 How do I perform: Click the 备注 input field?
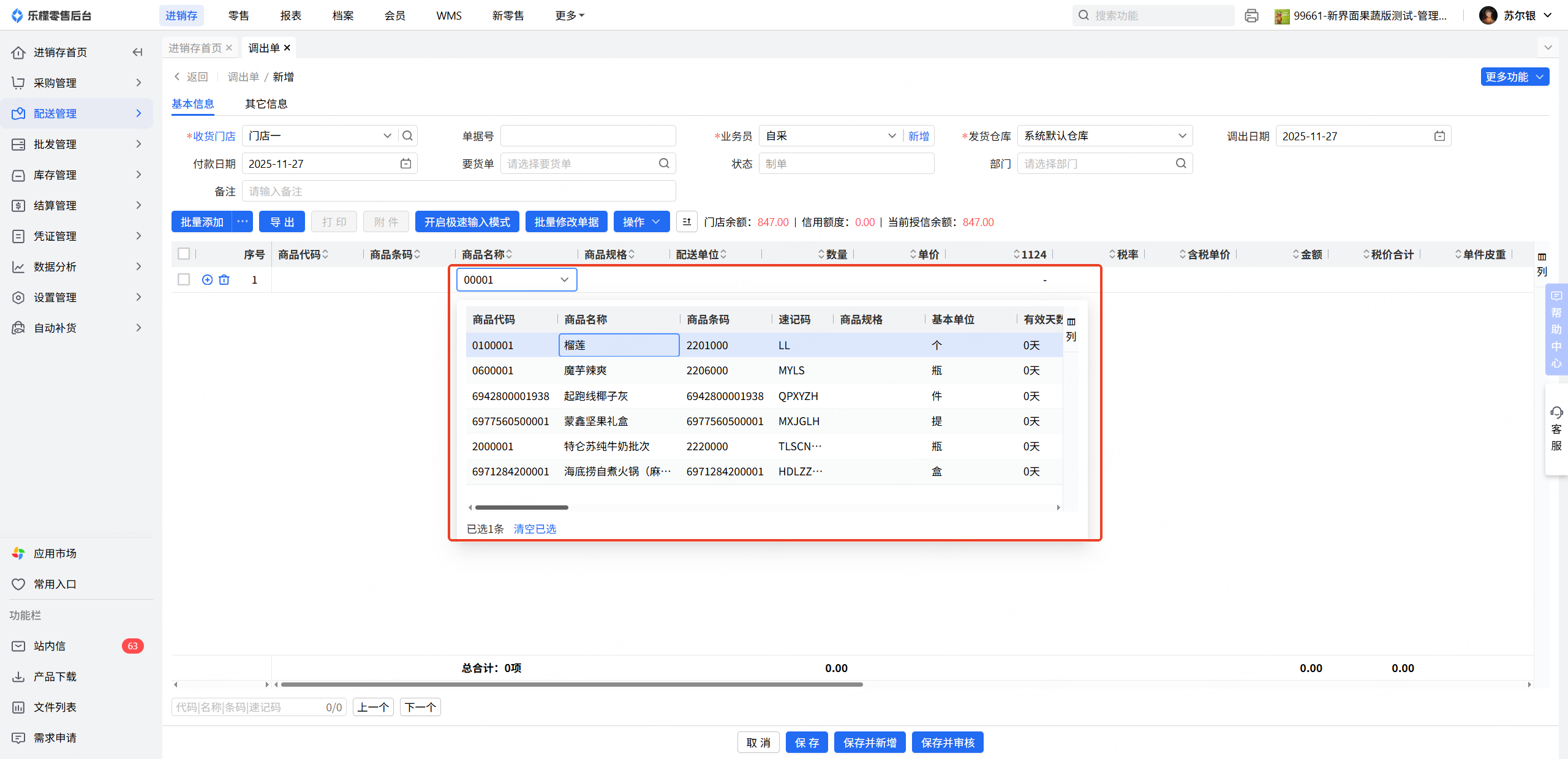coord(458,191)
